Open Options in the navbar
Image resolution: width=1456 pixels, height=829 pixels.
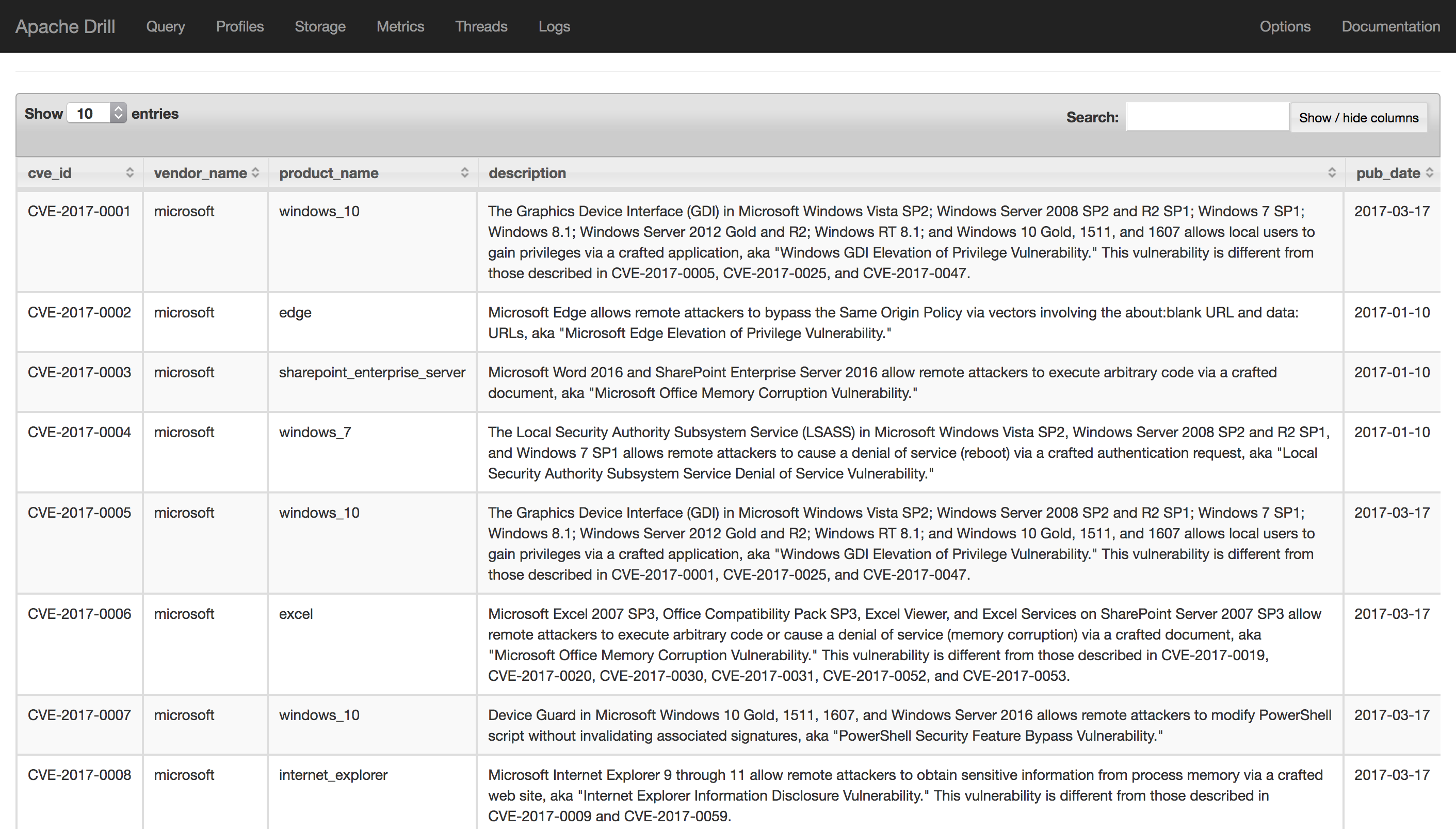pos(1285,26)
